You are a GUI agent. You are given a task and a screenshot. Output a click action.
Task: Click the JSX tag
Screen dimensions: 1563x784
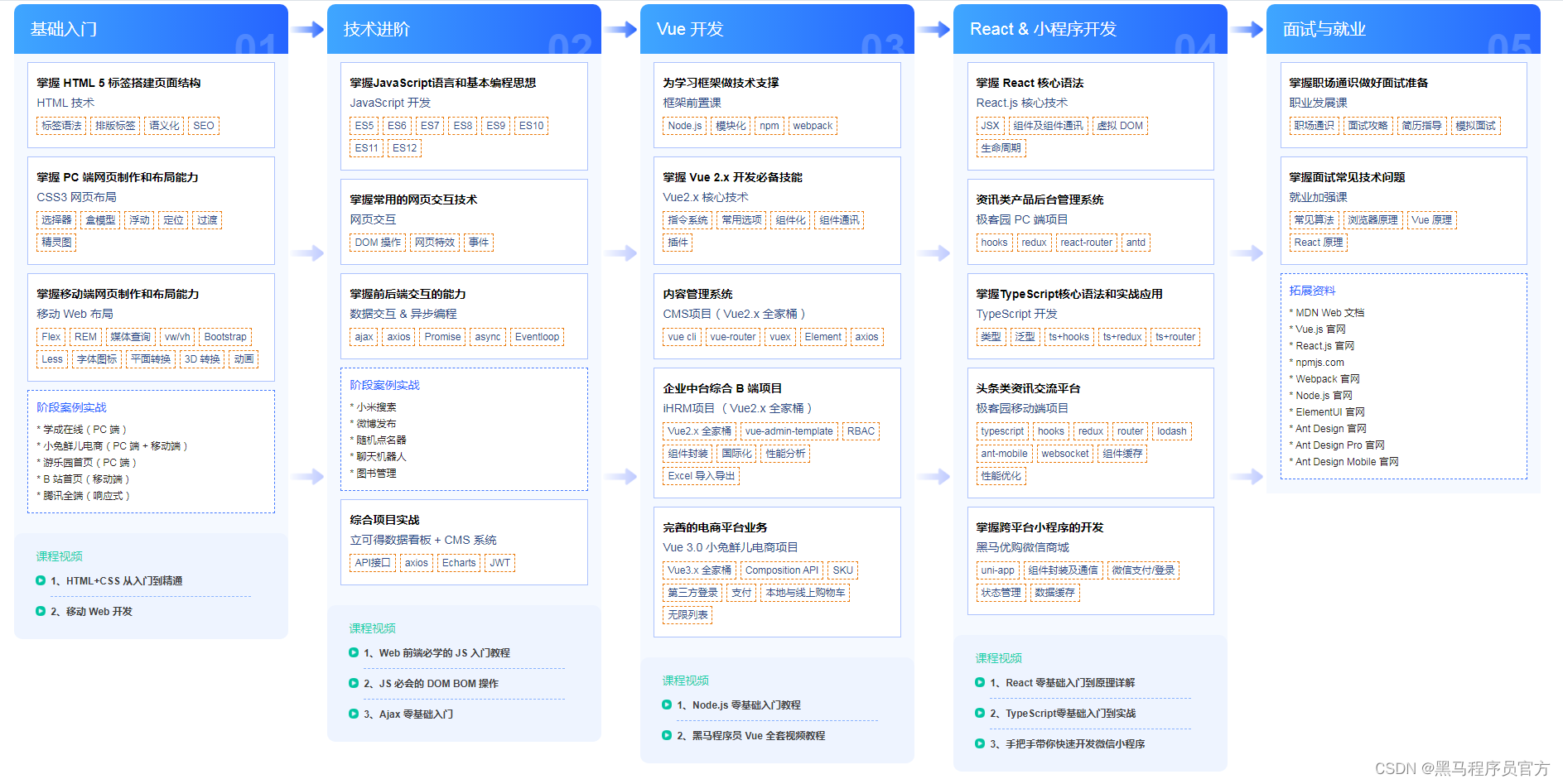(x=990, y=126)
